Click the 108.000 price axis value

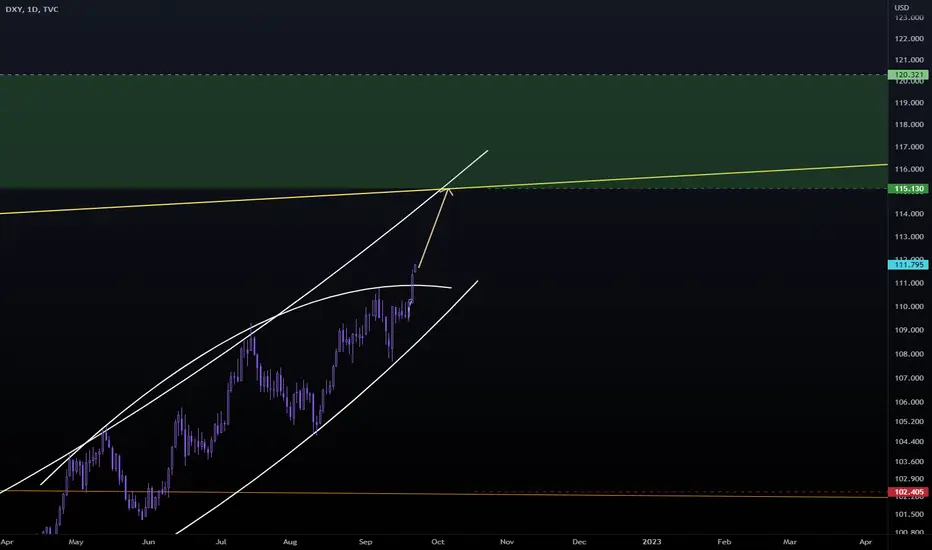909,354
